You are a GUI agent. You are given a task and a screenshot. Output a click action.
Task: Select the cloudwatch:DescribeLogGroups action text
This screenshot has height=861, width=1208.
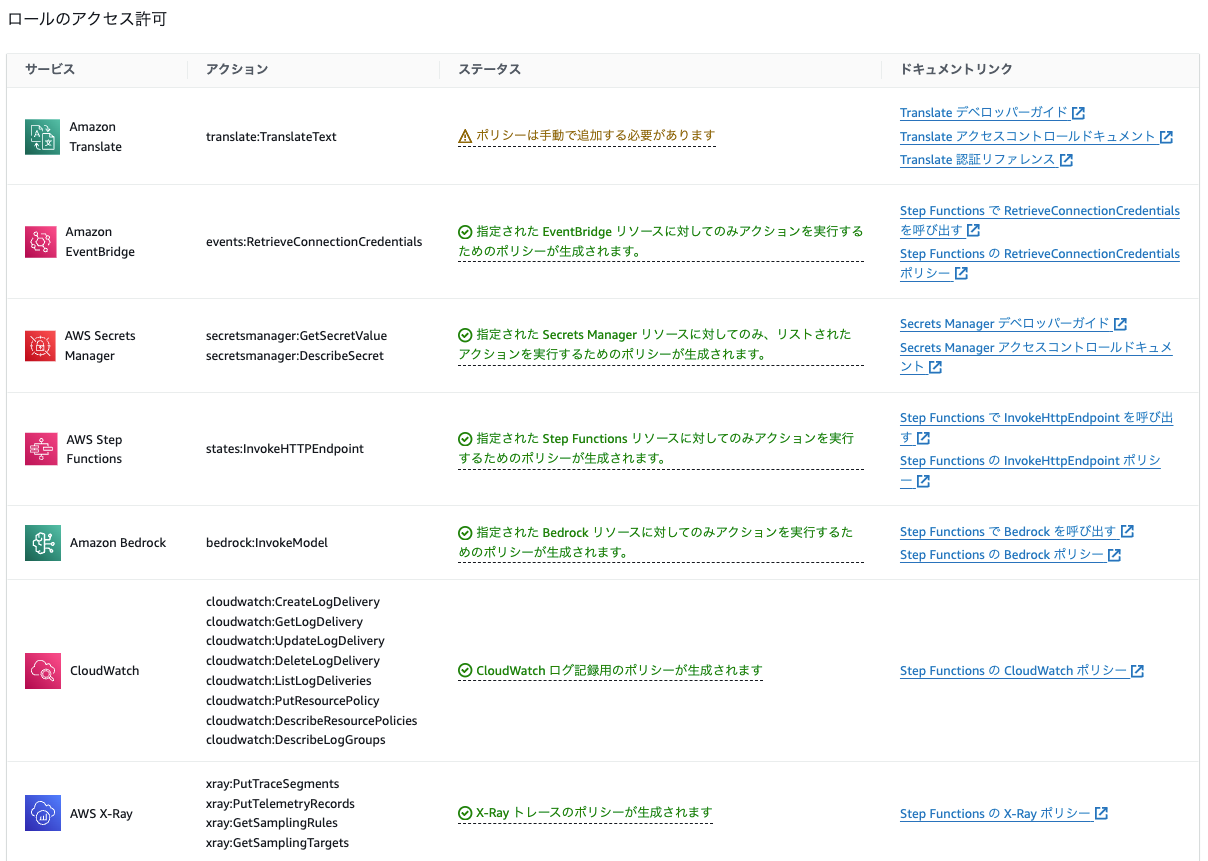296,740
